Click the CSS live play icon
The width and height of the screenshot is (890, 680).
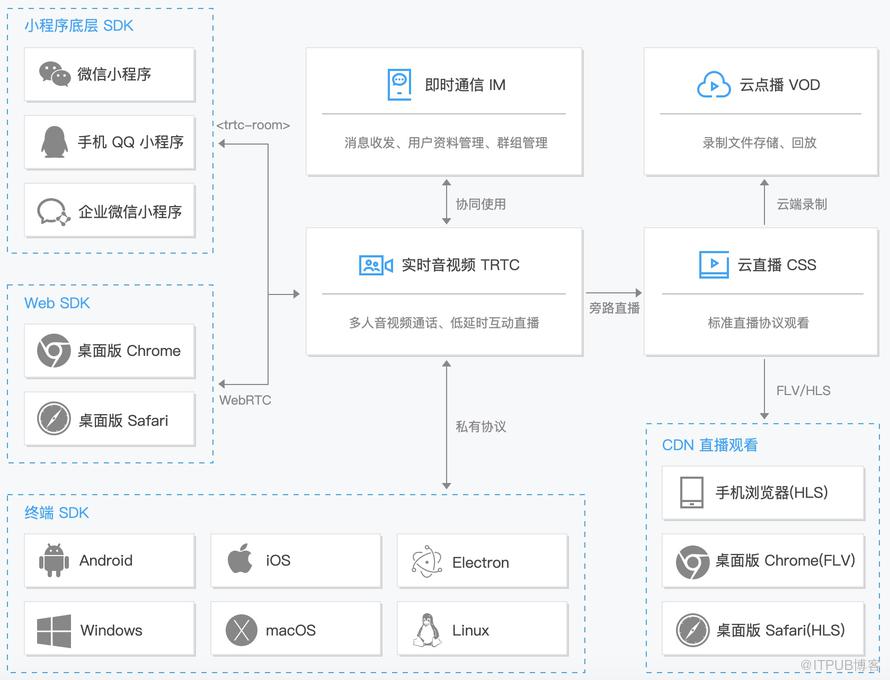pos(714,265)
